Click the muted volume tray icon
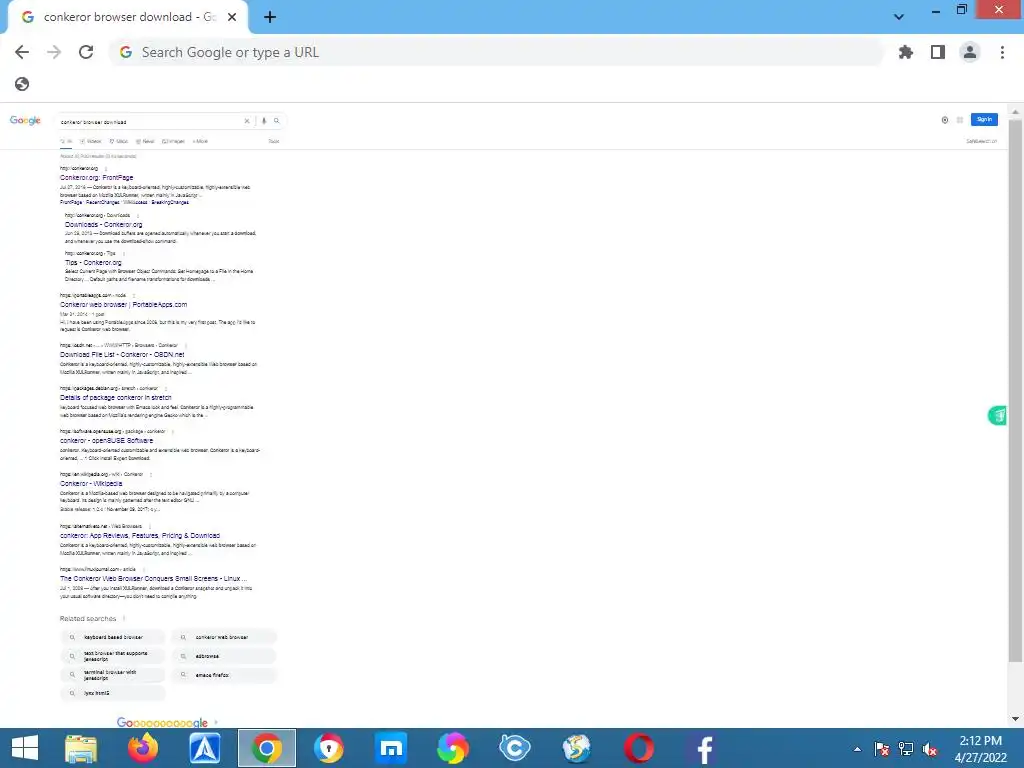Image resolution: width=1024 pixels, height=768 pixels. click(930, 749)
